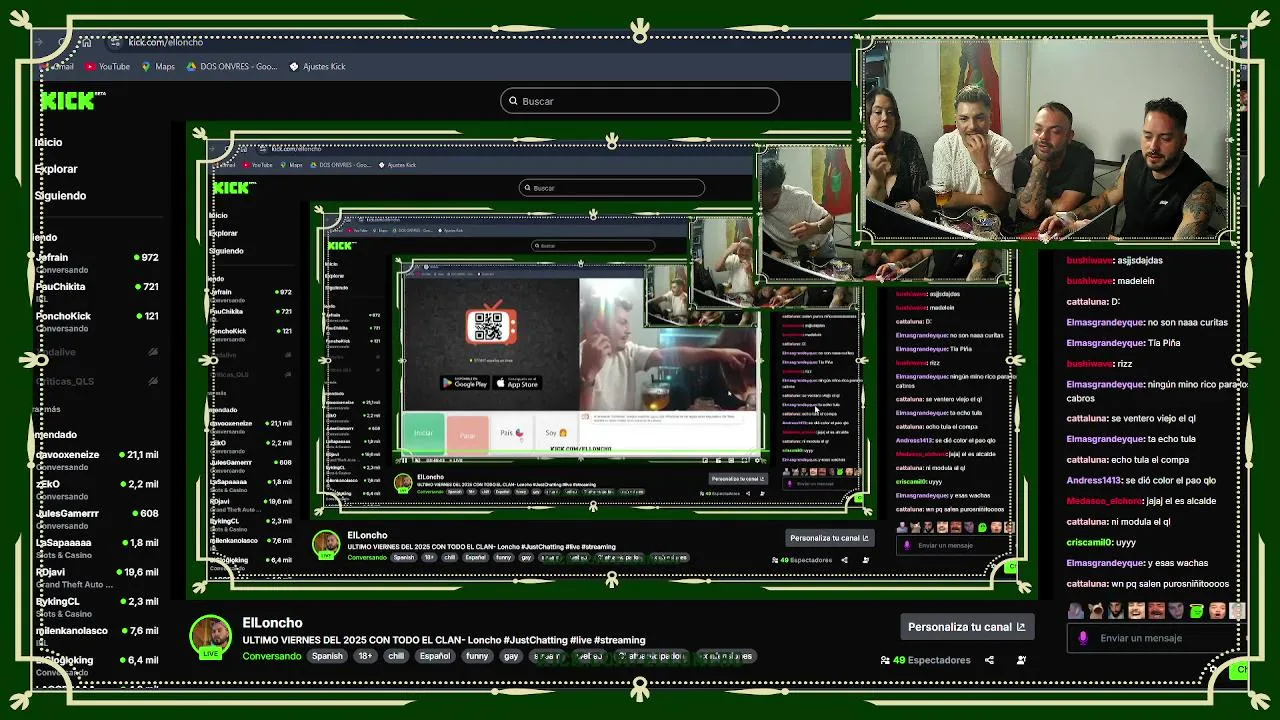Viewport: 1280px width, 720px height.
Task: Open the Maps bookmark
Action: (158, 66)
